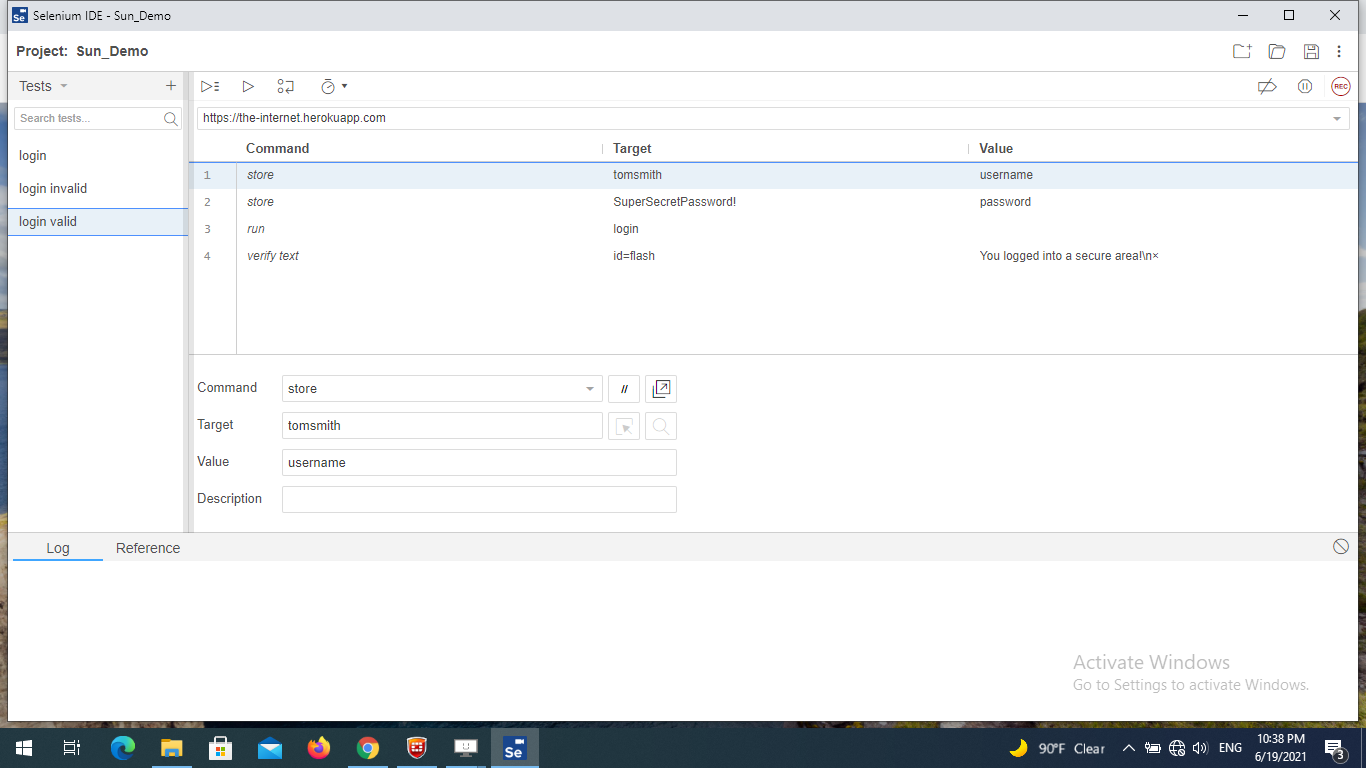
Task: Click the find target in page icon
Action: click(x=661, y=426)
